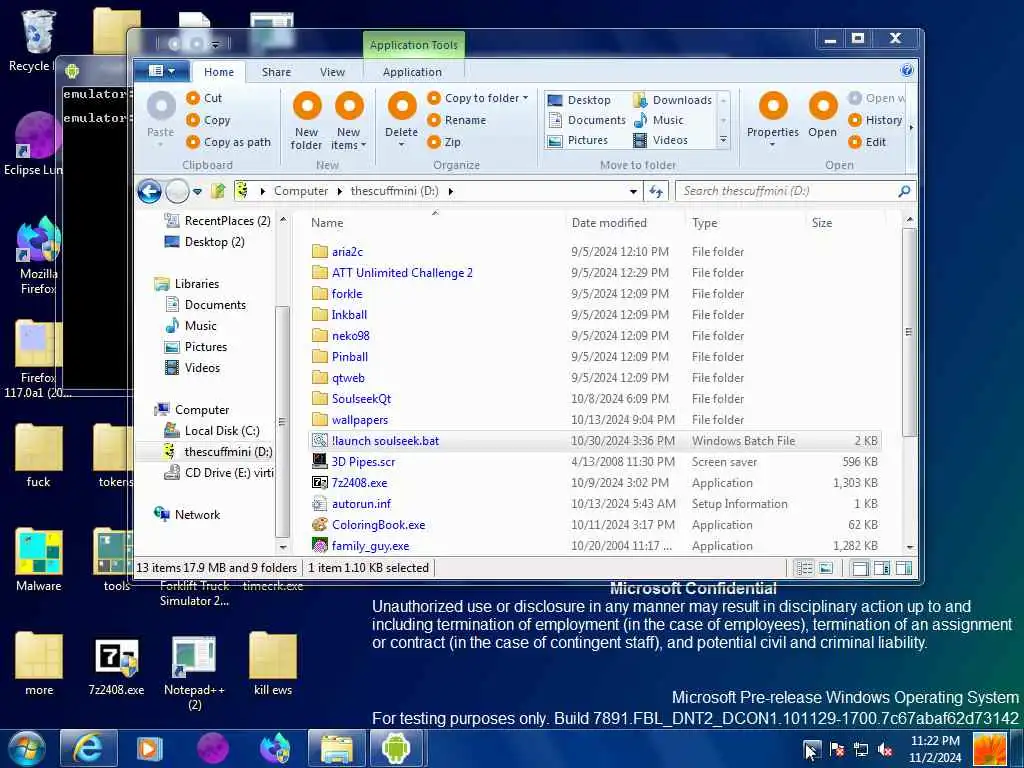The width and height of the screenshot is (1024, 768).
Task: Click the Open icon in Open group
Action: [x=823, y=106]
